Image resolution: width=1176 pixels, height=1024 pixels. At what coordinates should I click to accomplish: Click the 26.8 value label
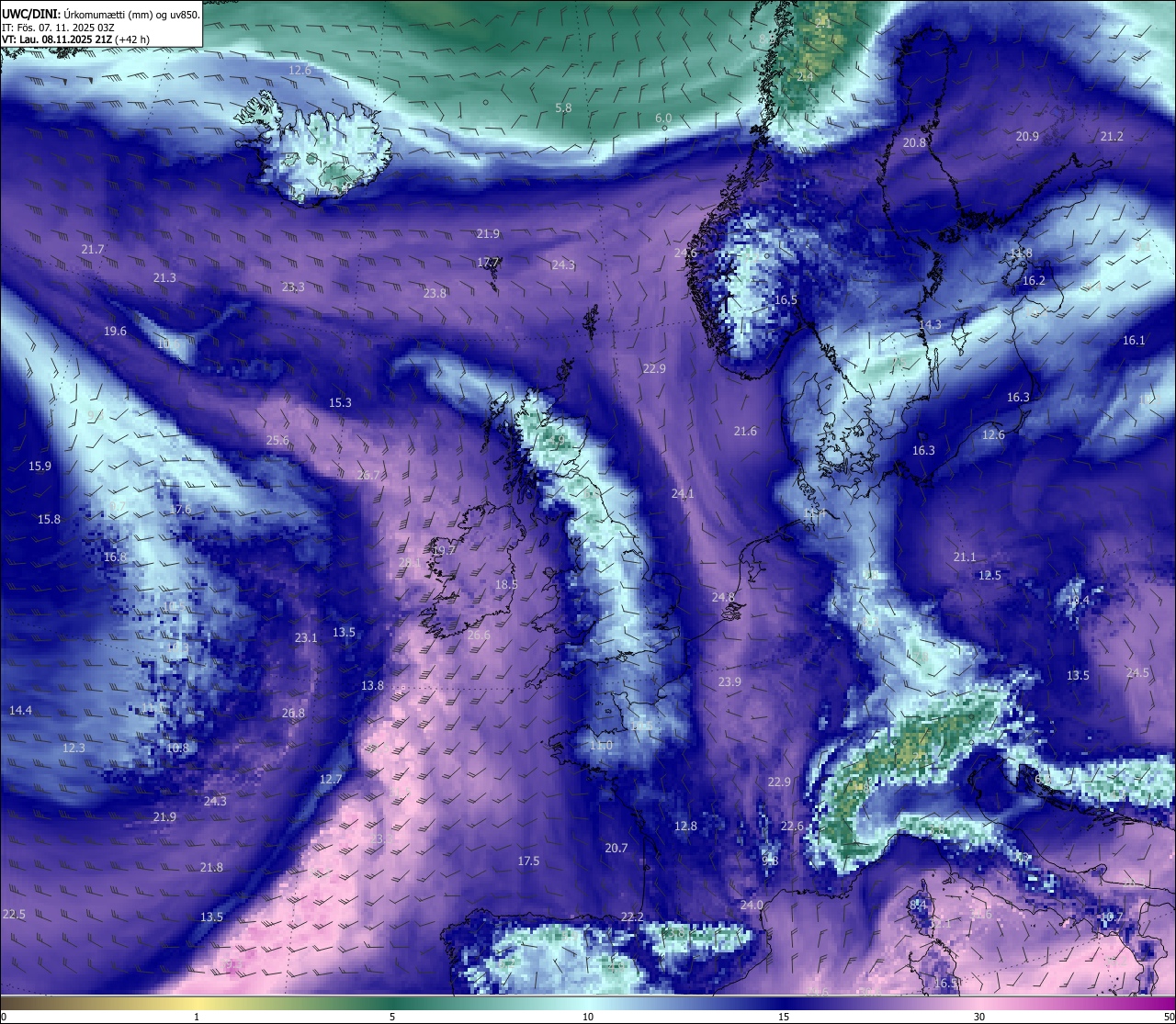tap(293, 713)
